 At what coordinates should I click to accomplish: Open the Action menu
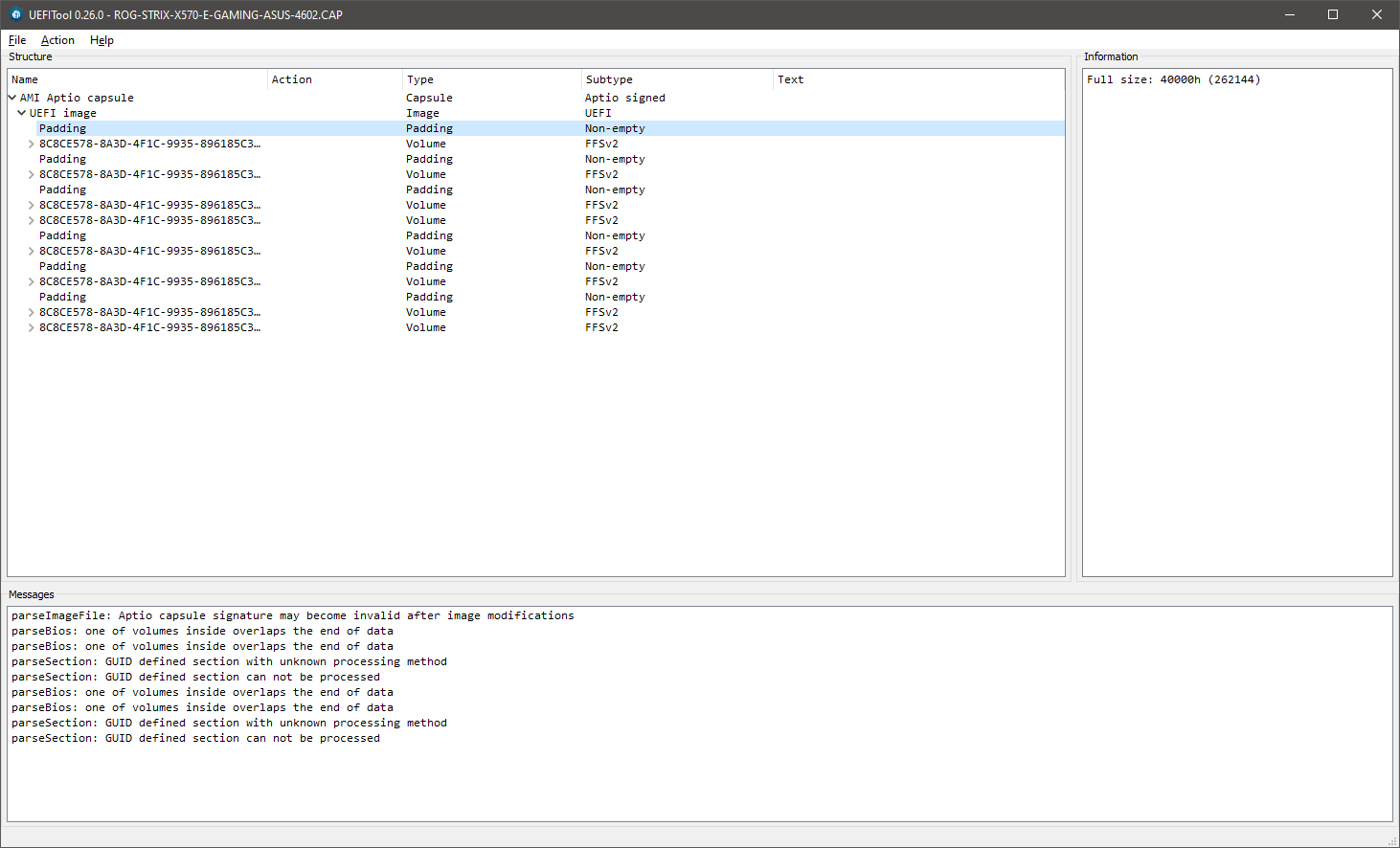(57, 40)
